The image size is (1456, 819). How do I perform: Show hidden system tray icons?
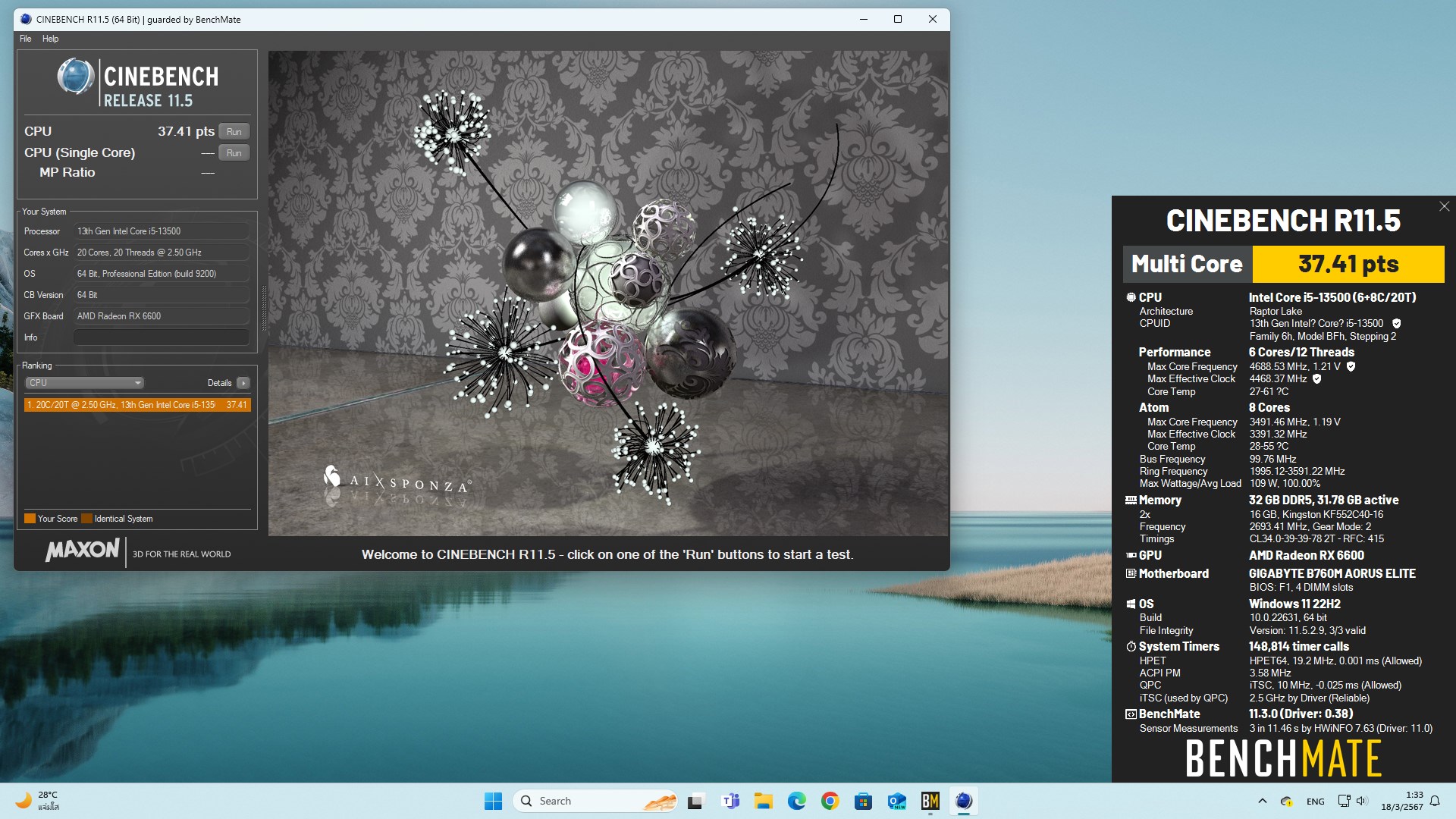pos(1262,801)
